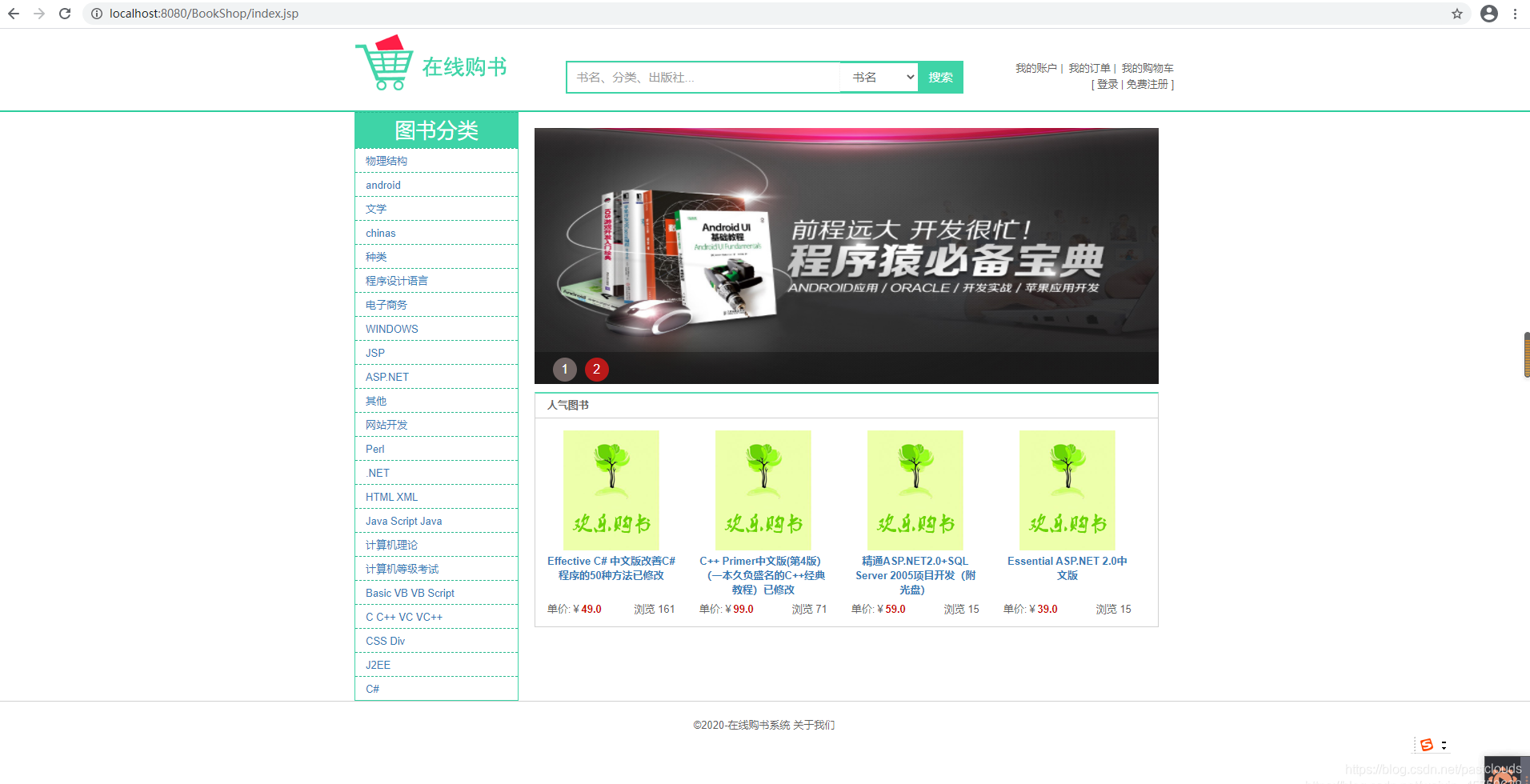This screenshot has height=784, width=1530.
Task: Switch the banner to slide 1
Action: [x=565, y=369]
